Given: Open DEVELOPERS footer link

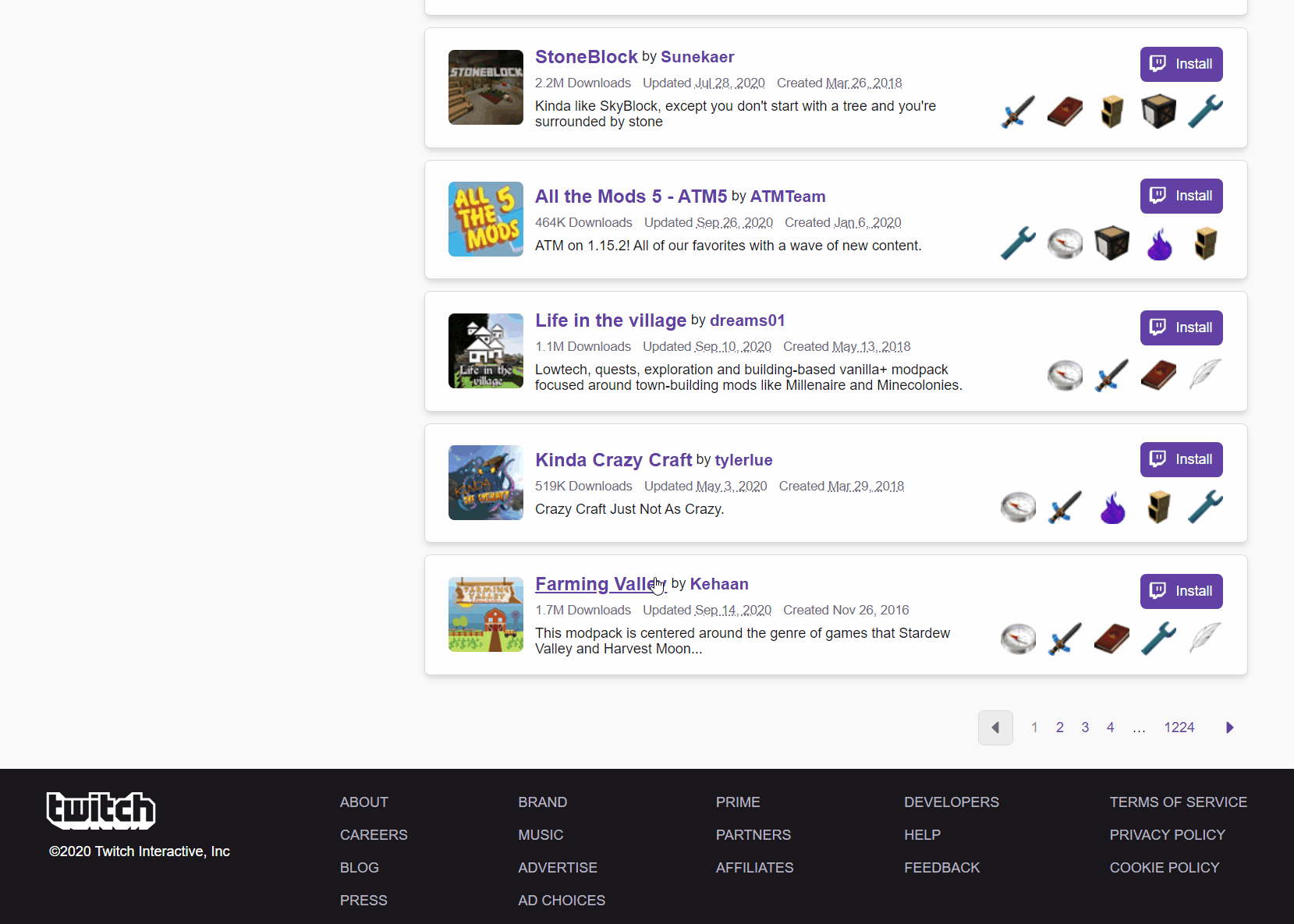Looking at the screenshot, I should coord(952,802).
